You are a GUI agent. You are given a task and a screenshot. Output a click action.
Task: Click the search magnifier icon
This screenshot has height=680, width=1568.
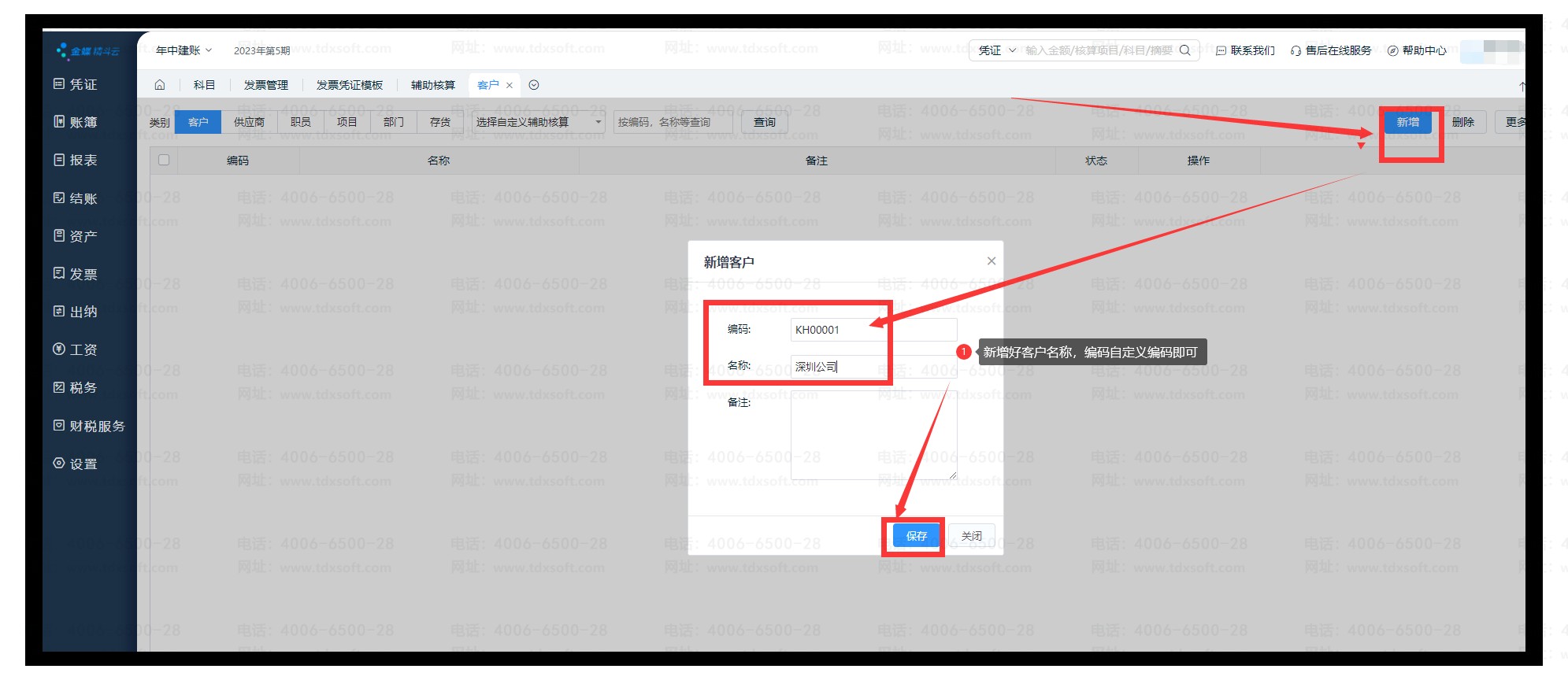[x=1184, y=50]
